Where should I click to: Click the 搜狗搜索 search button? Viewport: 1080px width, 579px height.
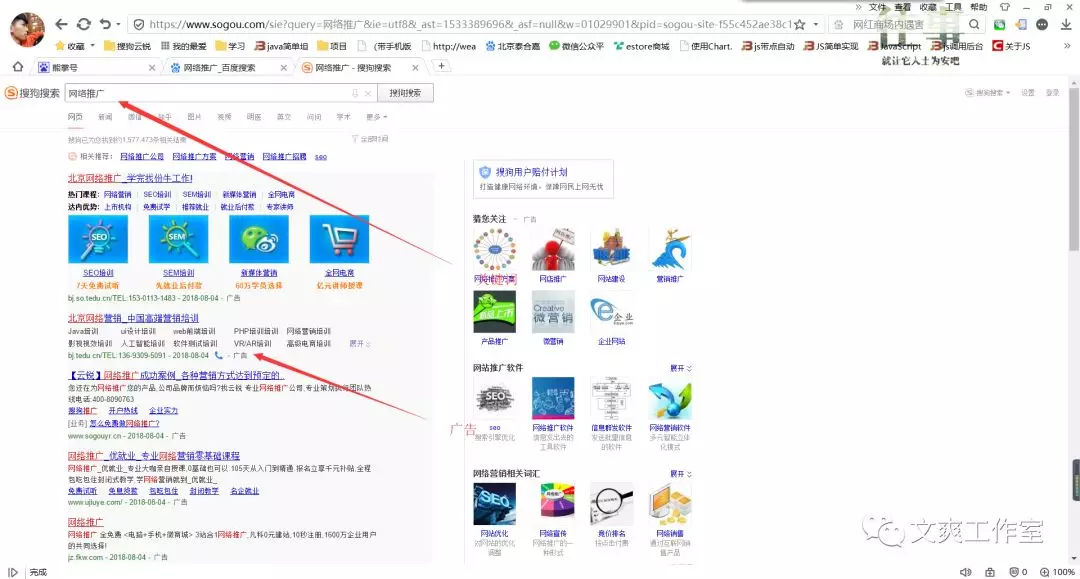[405, 93]
